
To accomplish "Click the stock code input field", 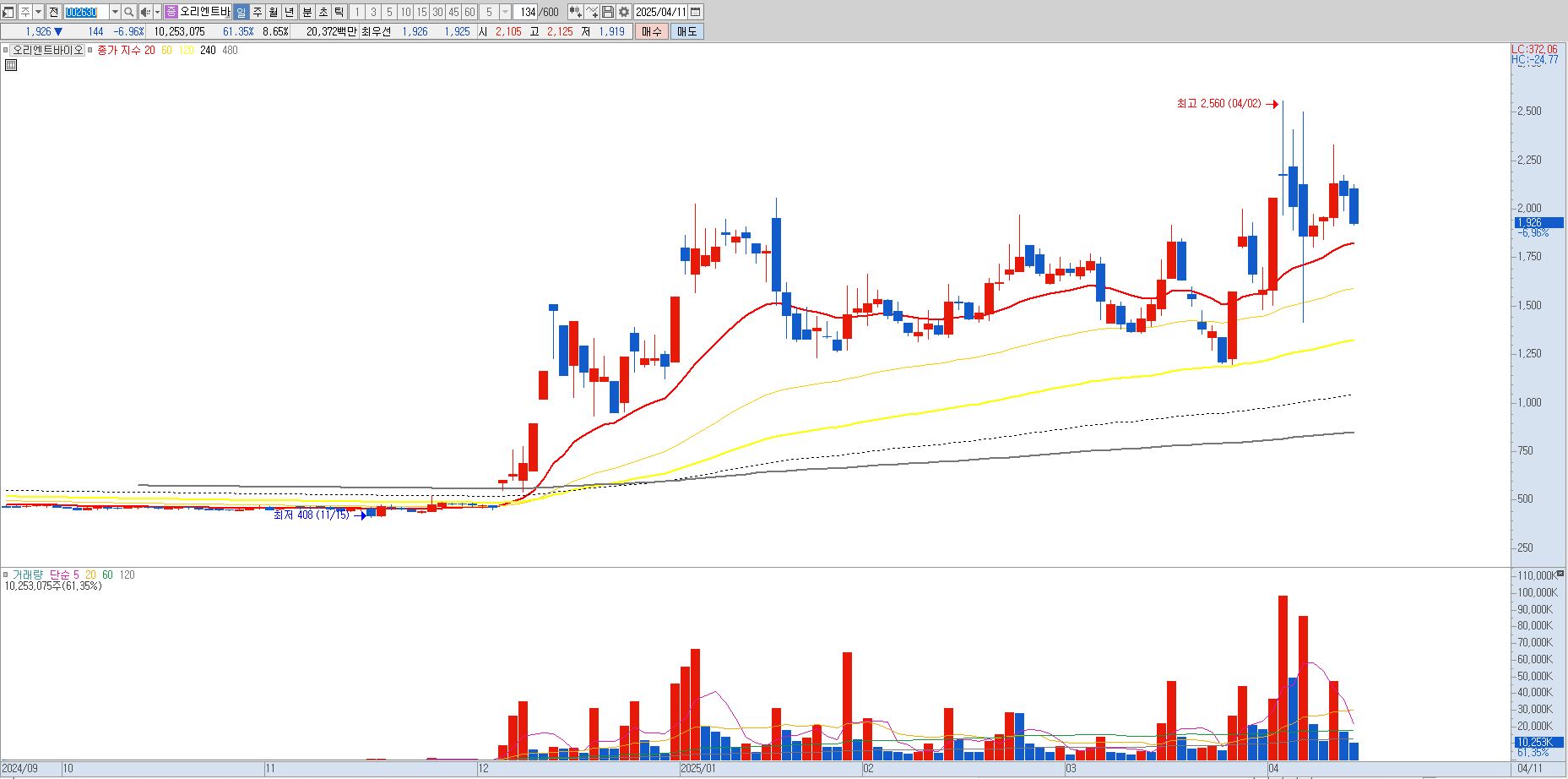I will pos(86,12).
